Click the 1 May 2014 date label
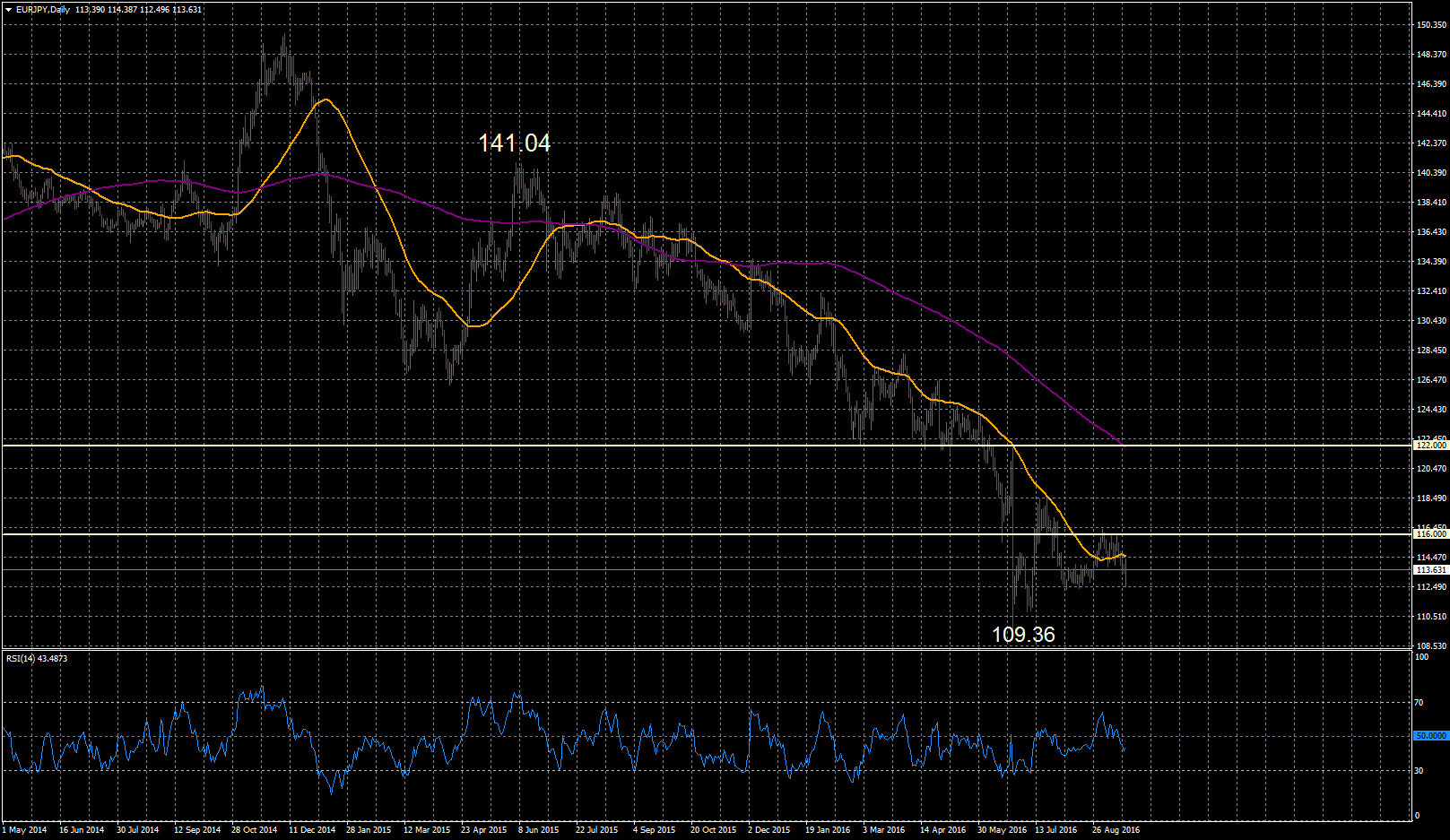Screen dimensions: 1450x840 (x=24, y=830)
